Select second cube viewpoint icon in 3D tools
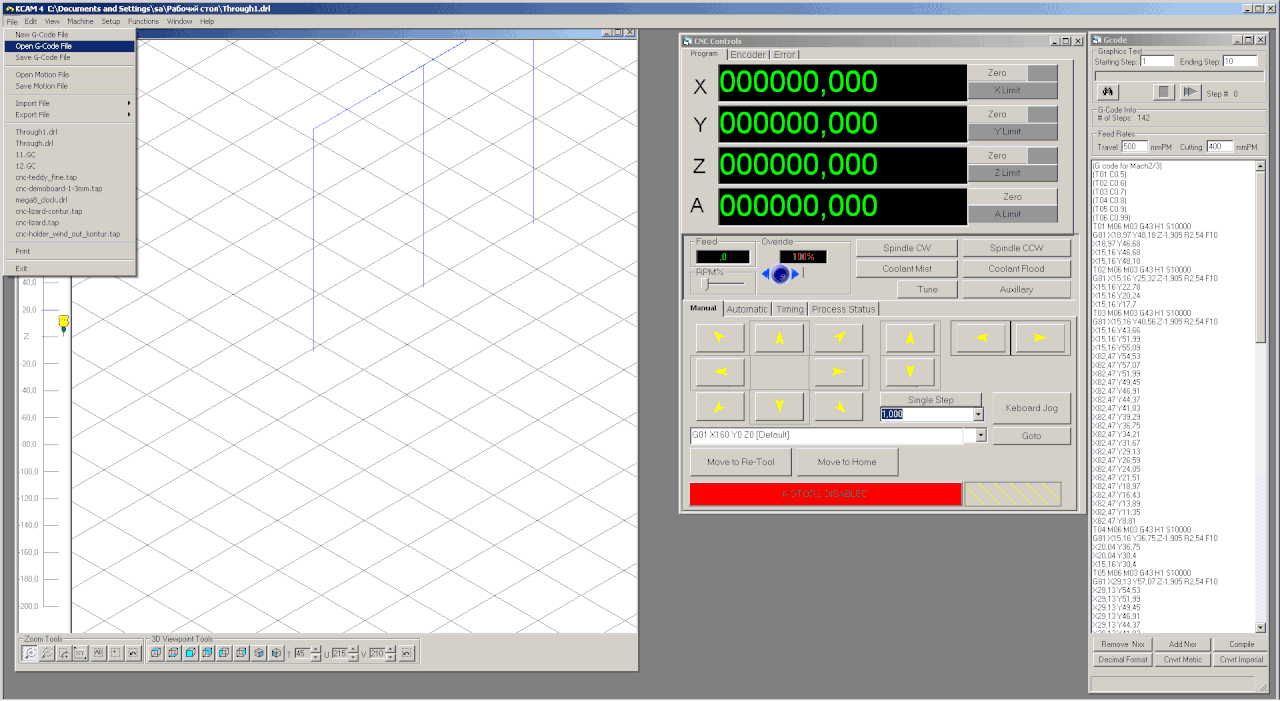 tap(173, 653)
